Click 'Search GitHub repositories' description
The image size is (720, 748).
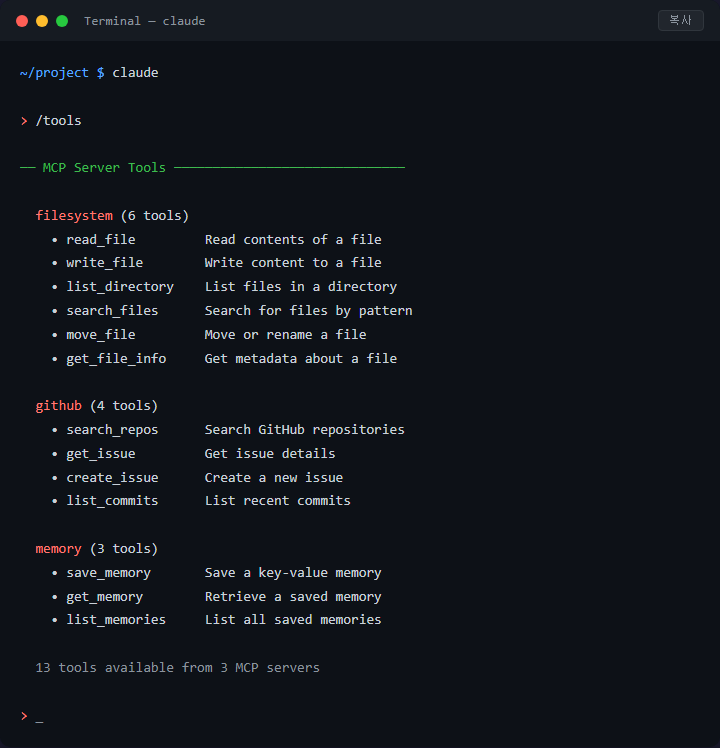point(304,430)
